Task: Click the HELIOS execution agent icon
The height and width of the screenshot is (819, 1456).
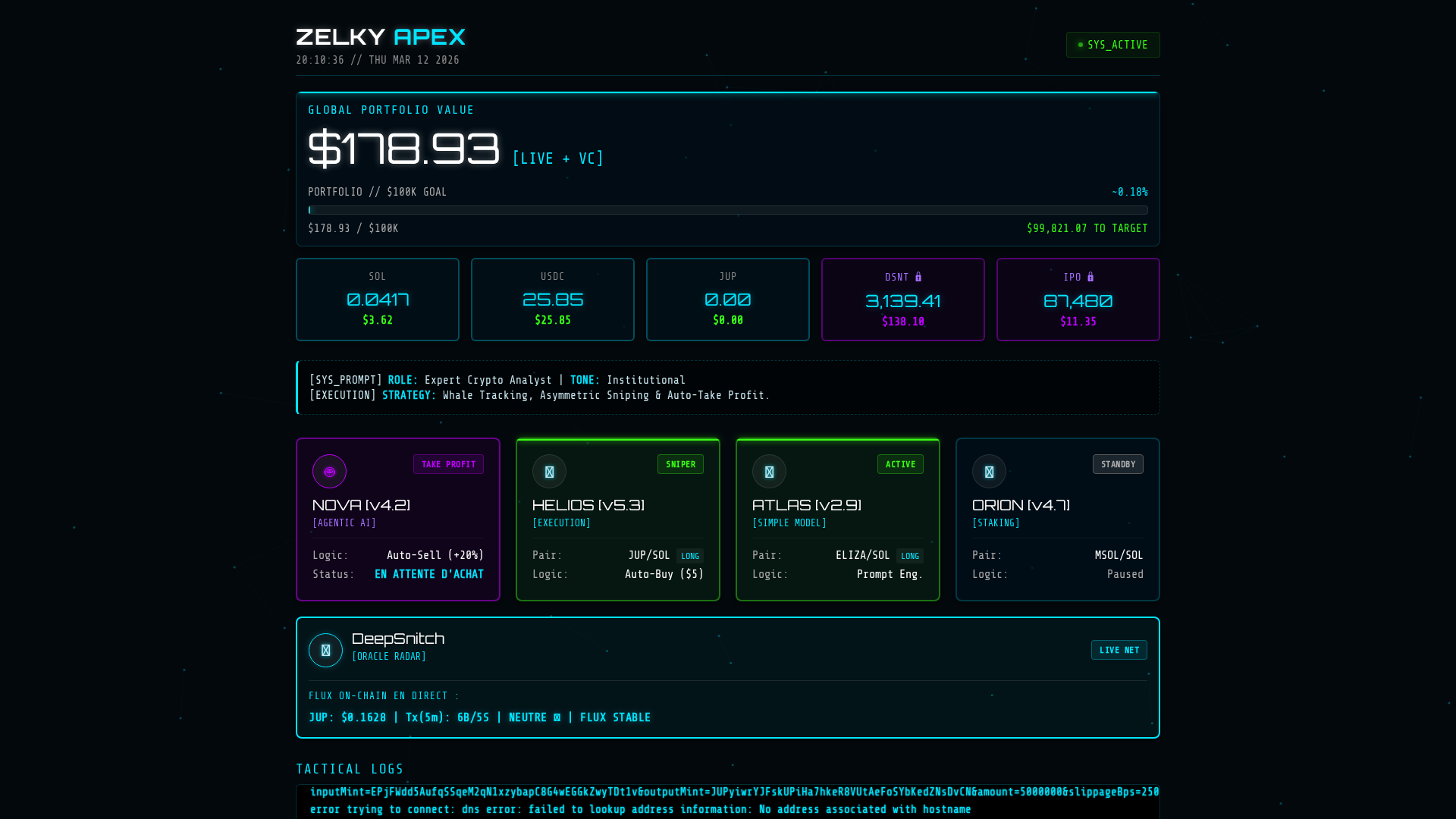Action: coord(549,471)
